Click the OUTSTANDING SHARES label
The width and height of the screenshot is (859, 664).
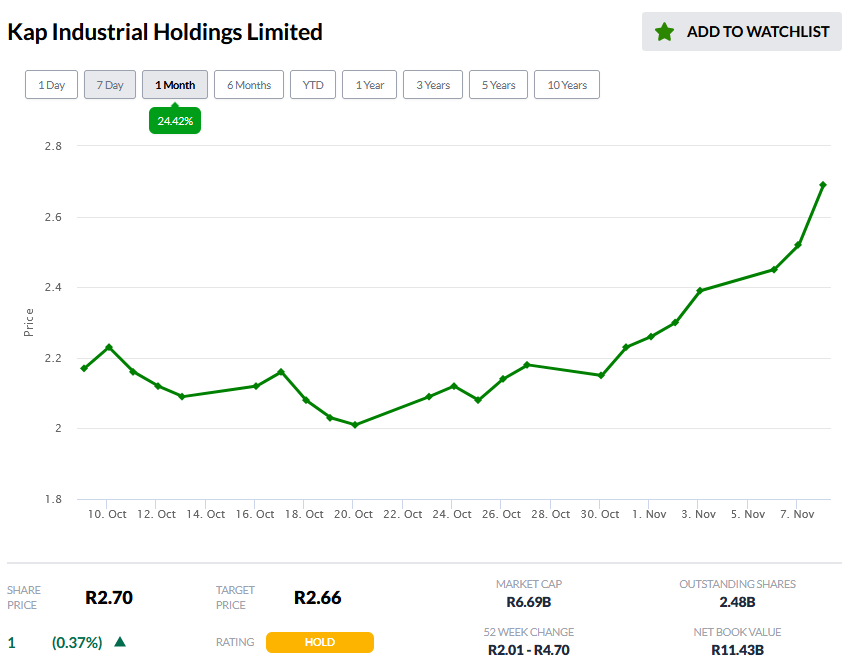coord(737,584)
